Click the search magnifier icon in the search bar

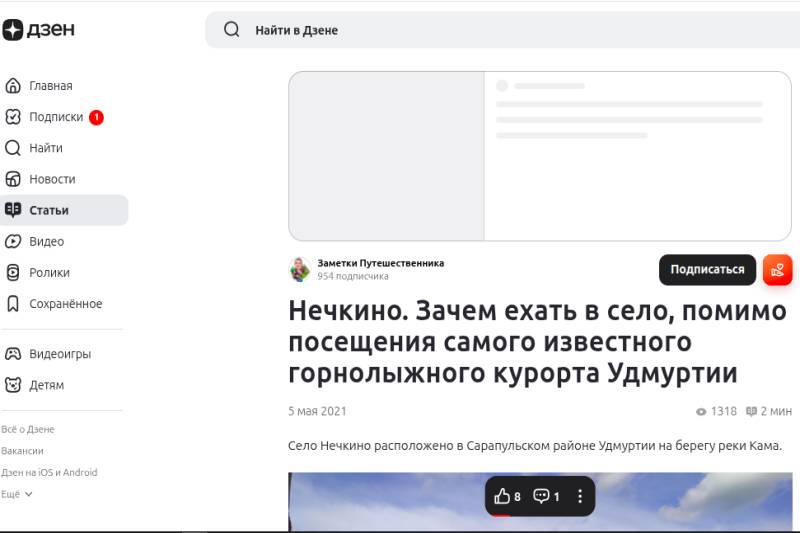(232, 30)
